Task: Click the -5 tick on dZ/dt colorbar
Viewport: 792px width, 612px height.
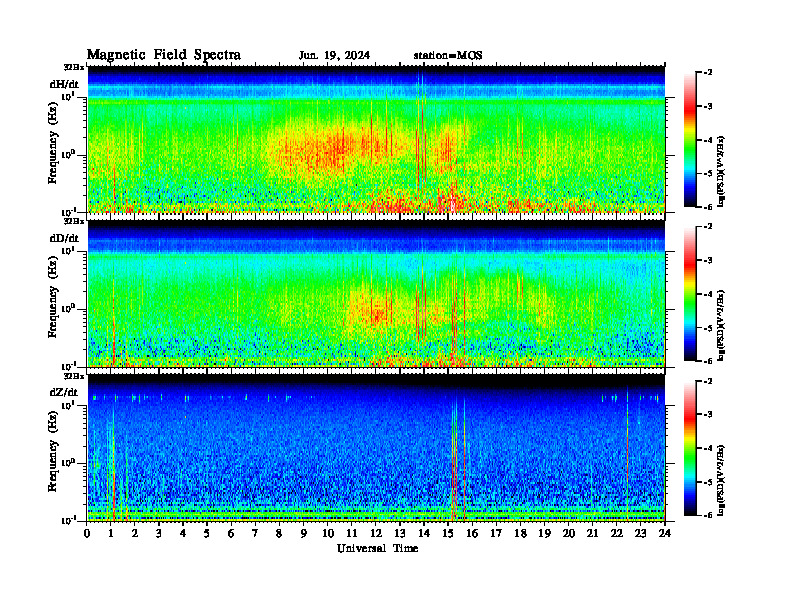Action: [x=708, y=482]
